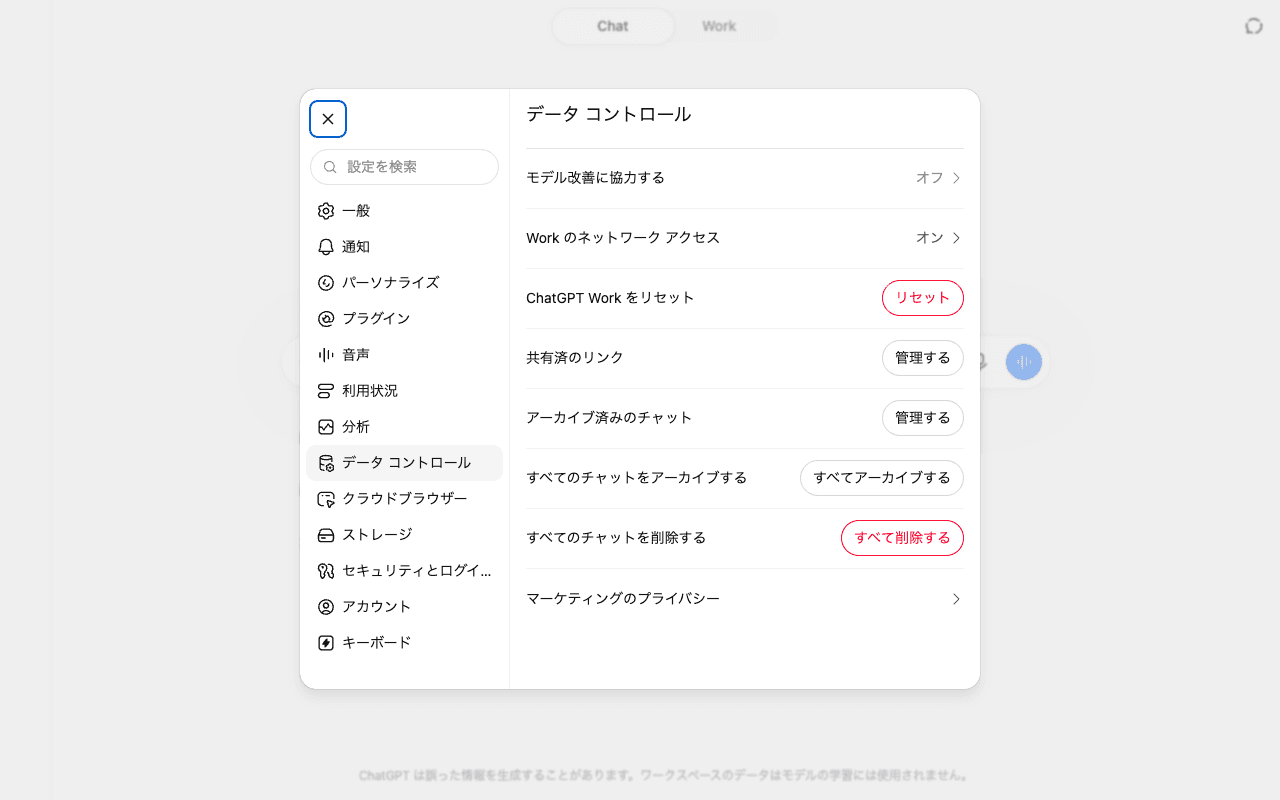Switch to the Chat tab
The image size is (1280, 800).
[613, 26]
